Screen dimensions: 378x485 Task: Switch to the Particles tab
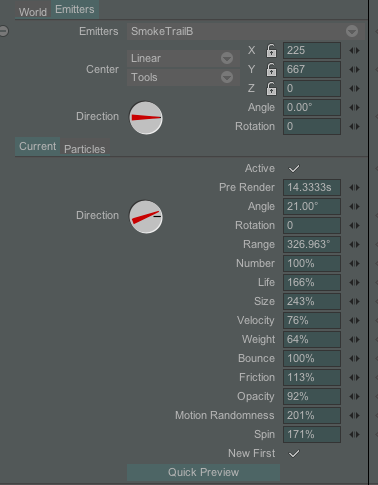point(85,149)
